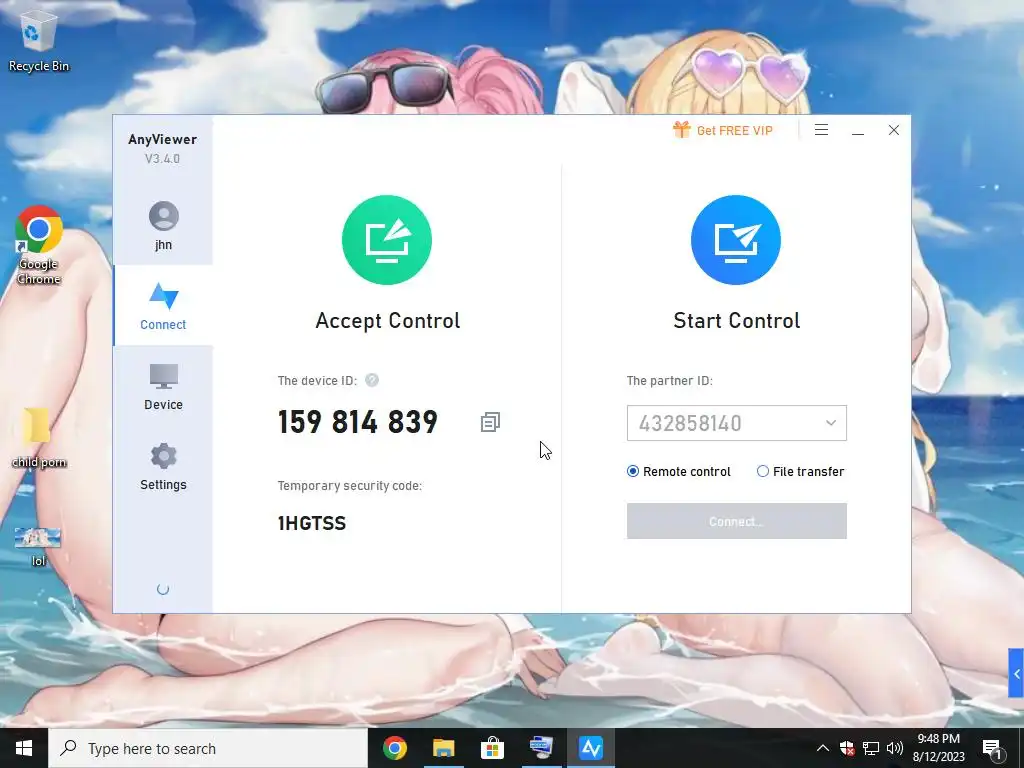Click the orange gift icon
The image size is (1024, 768).
pos(681,129)
